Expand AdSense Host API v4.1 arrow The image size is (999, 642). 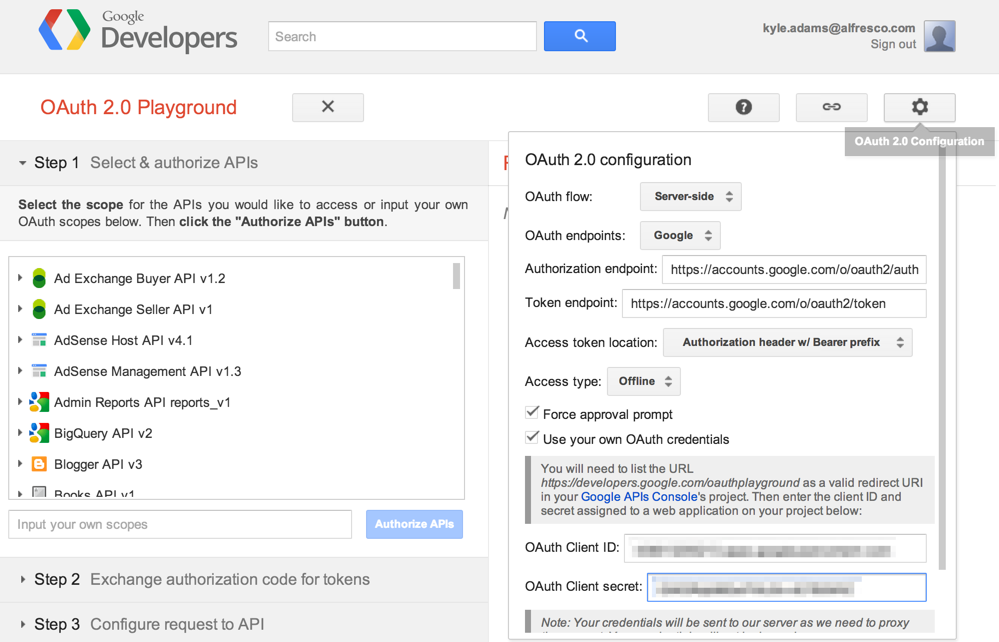point(20,339)
